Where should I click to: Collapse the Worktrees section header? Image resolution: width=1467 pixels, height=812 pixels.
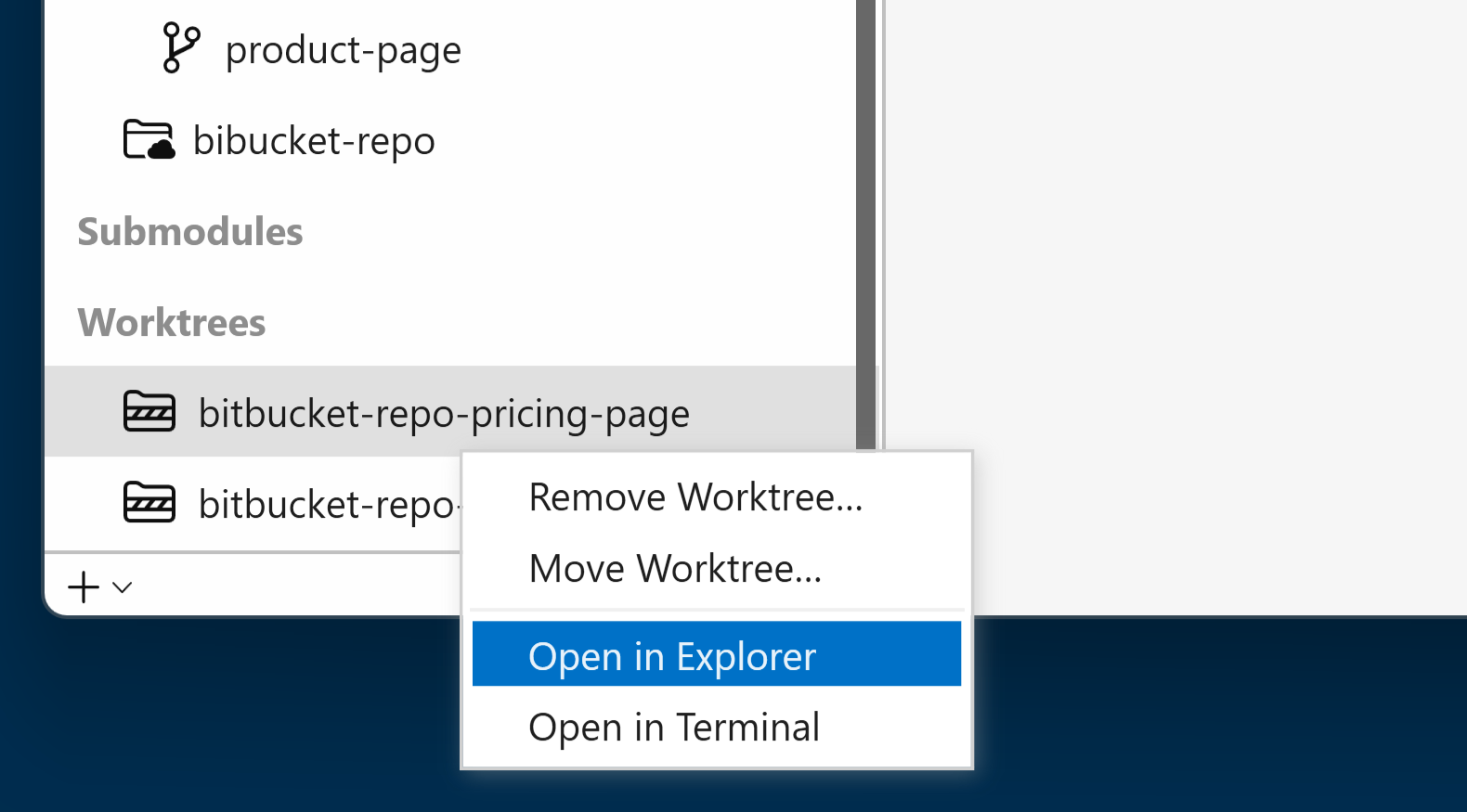point(172,322)
